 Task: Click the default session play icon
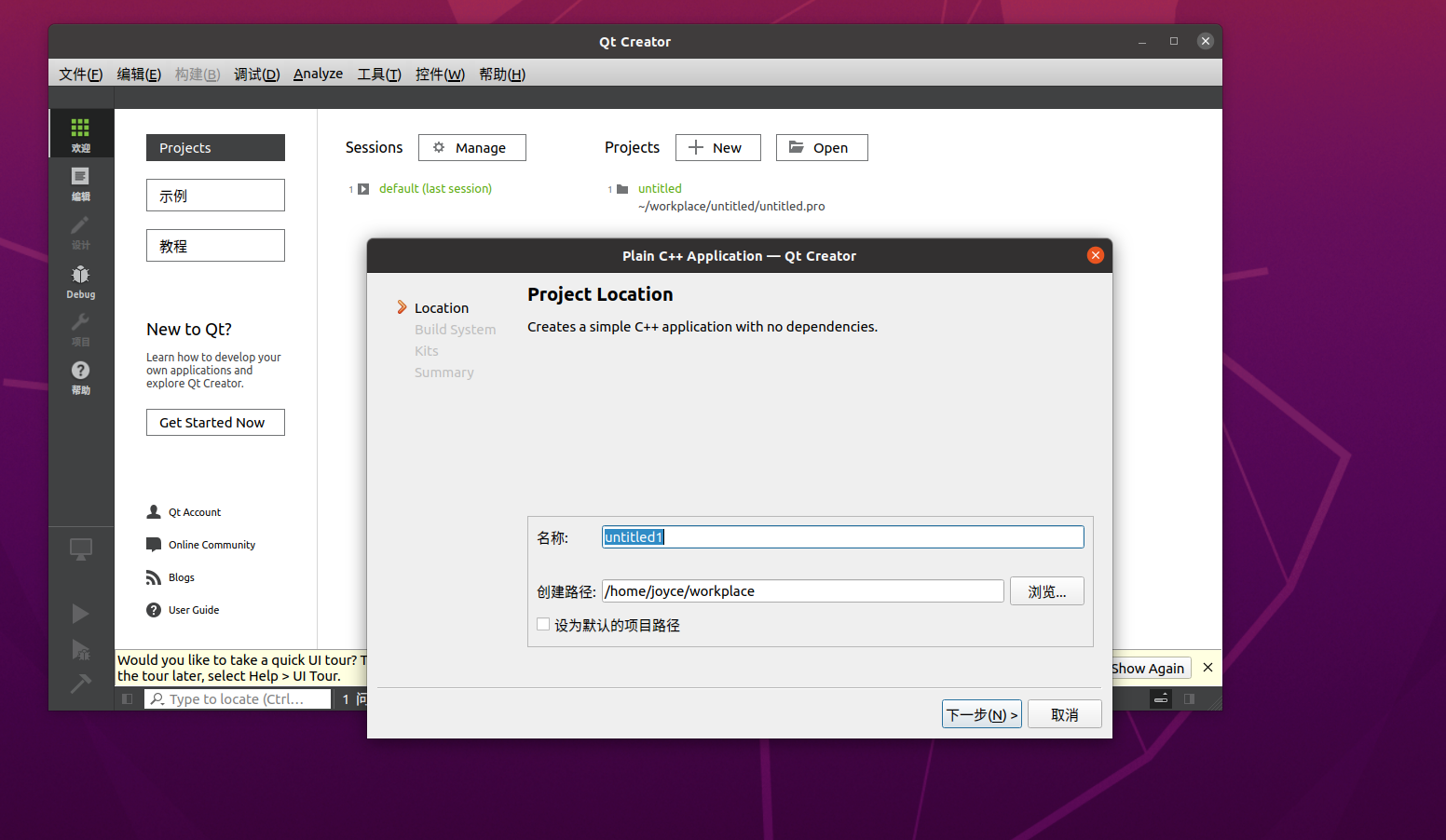pyautogui.click(x=363, y=189)
